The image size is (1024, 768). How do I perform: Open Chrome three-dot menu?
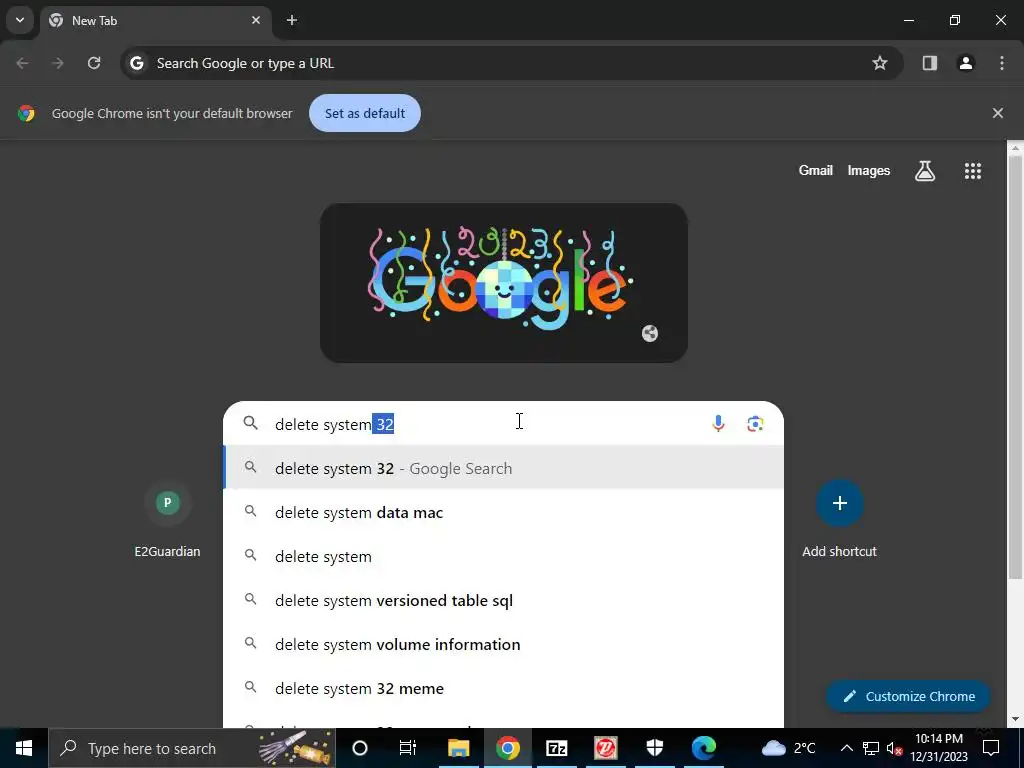point(1002,63)
